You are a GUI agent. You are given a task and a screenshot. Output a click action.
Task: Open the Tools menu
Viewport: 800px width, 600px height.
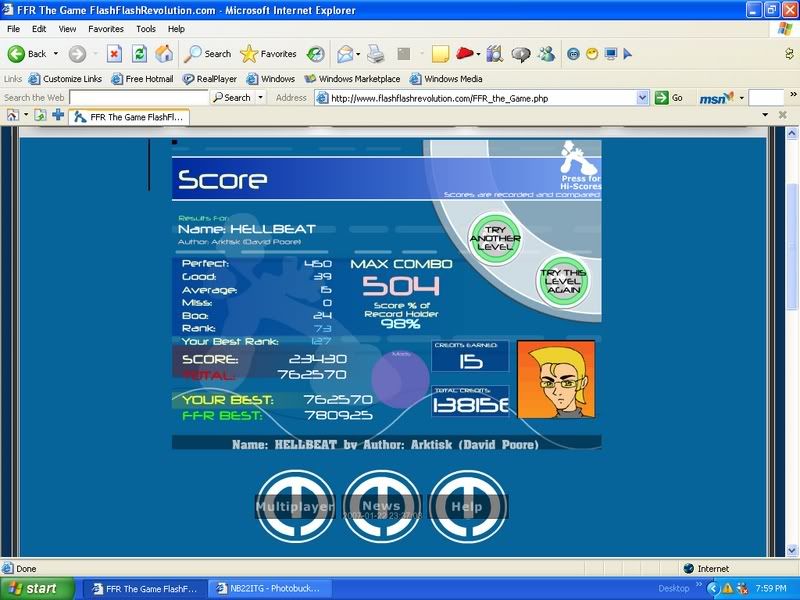(x=146, y=29)
